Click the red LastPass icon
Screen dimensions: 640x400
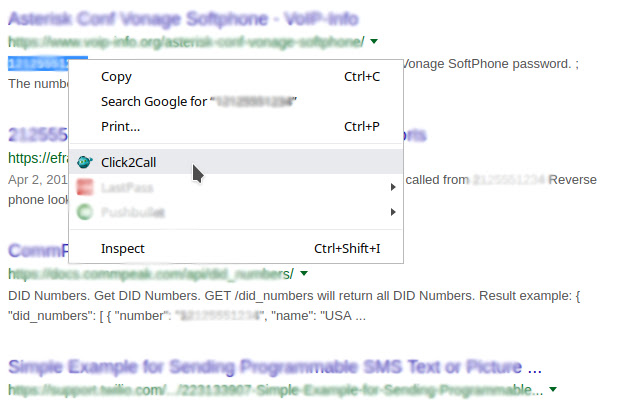point(85,187)
